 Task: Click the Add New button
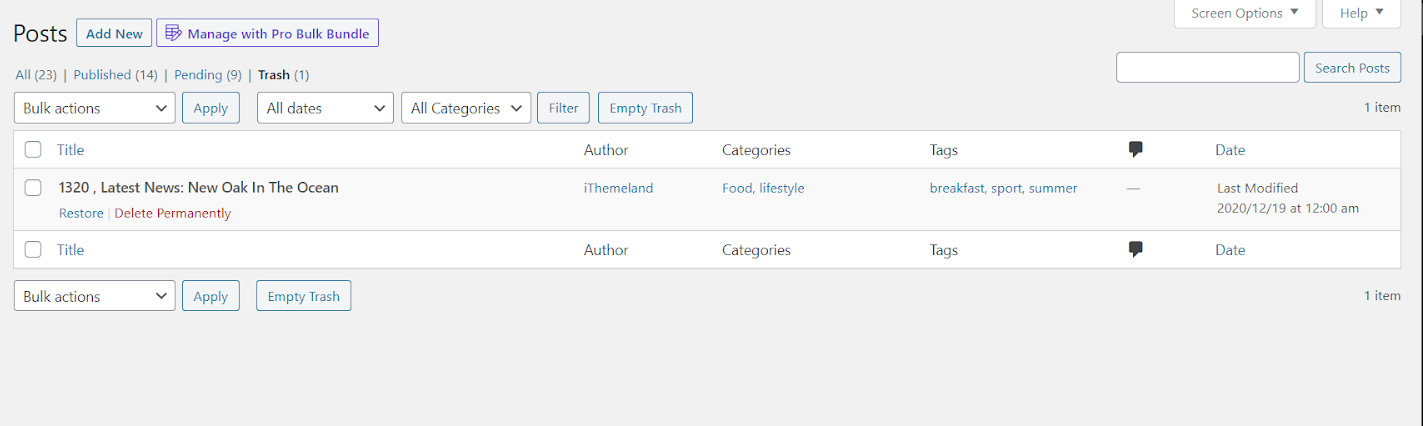pyautogui.click(x=114, y=33)
